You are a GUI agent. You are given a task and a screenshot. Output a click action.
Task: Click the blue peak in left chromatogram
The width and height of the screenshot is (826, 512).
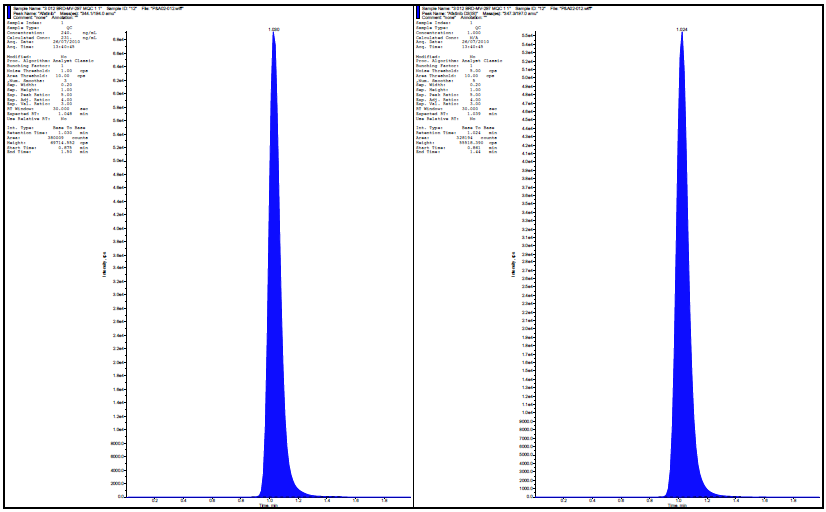coord(273,350)
